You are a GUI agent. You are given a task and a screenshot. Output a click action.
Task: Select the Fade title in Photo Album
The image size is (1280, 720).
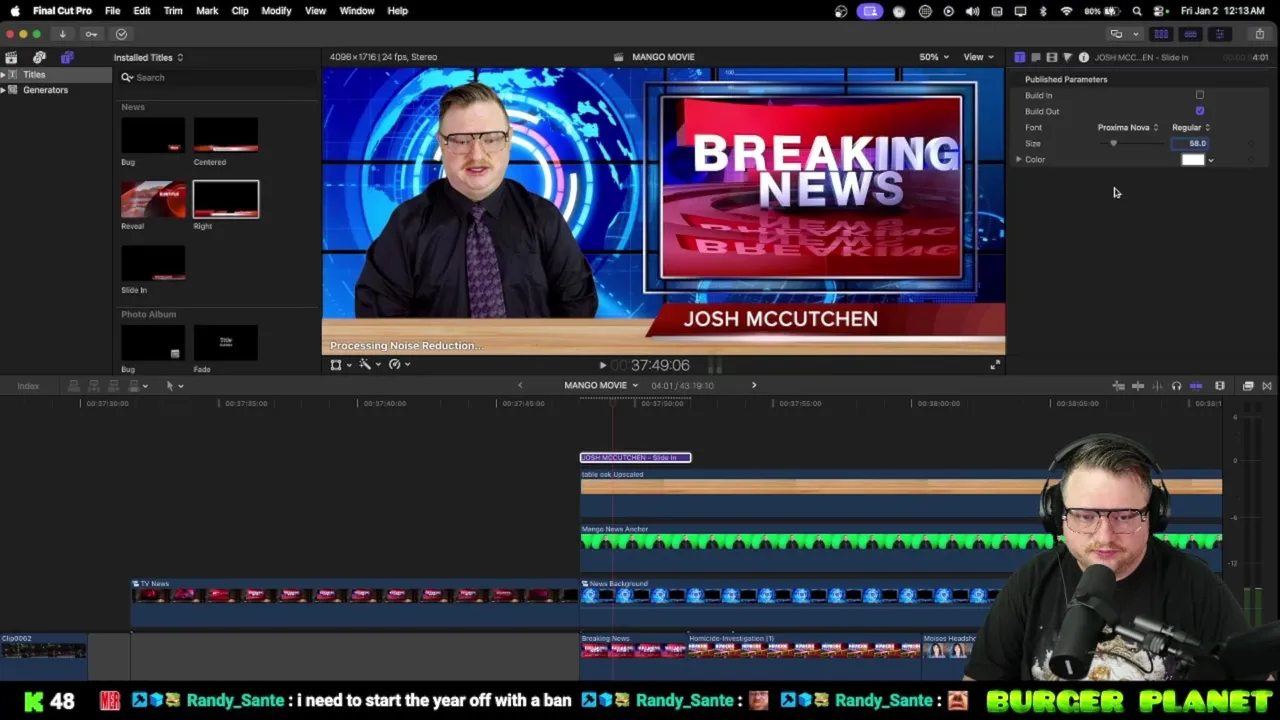225,343
